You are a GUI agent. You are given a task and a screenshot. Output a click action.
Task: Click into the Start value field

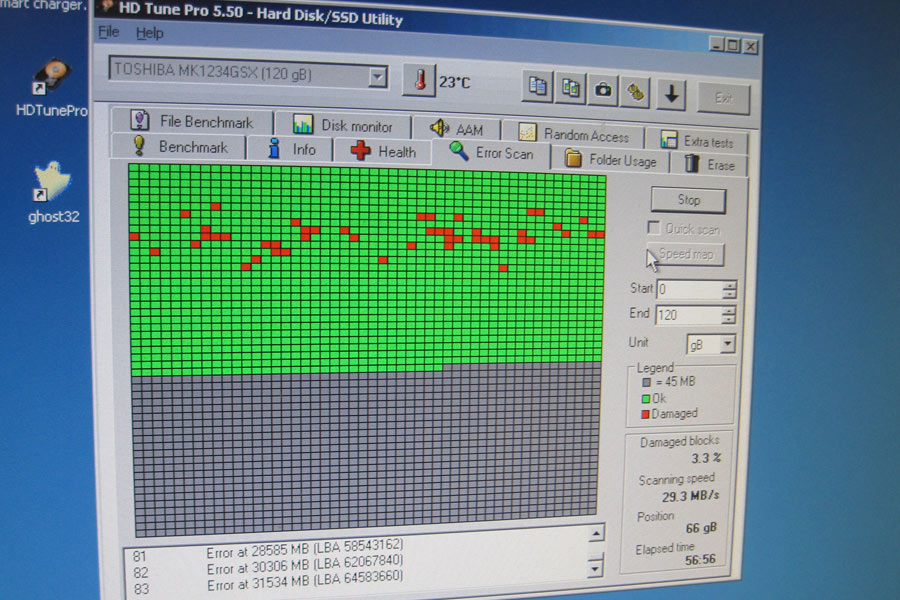pos(689,289)
